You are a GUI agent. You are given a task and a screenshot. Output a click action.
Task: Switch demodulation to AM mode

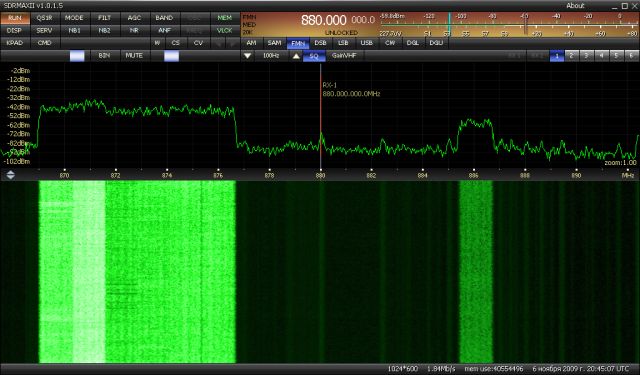click(251, 43)
